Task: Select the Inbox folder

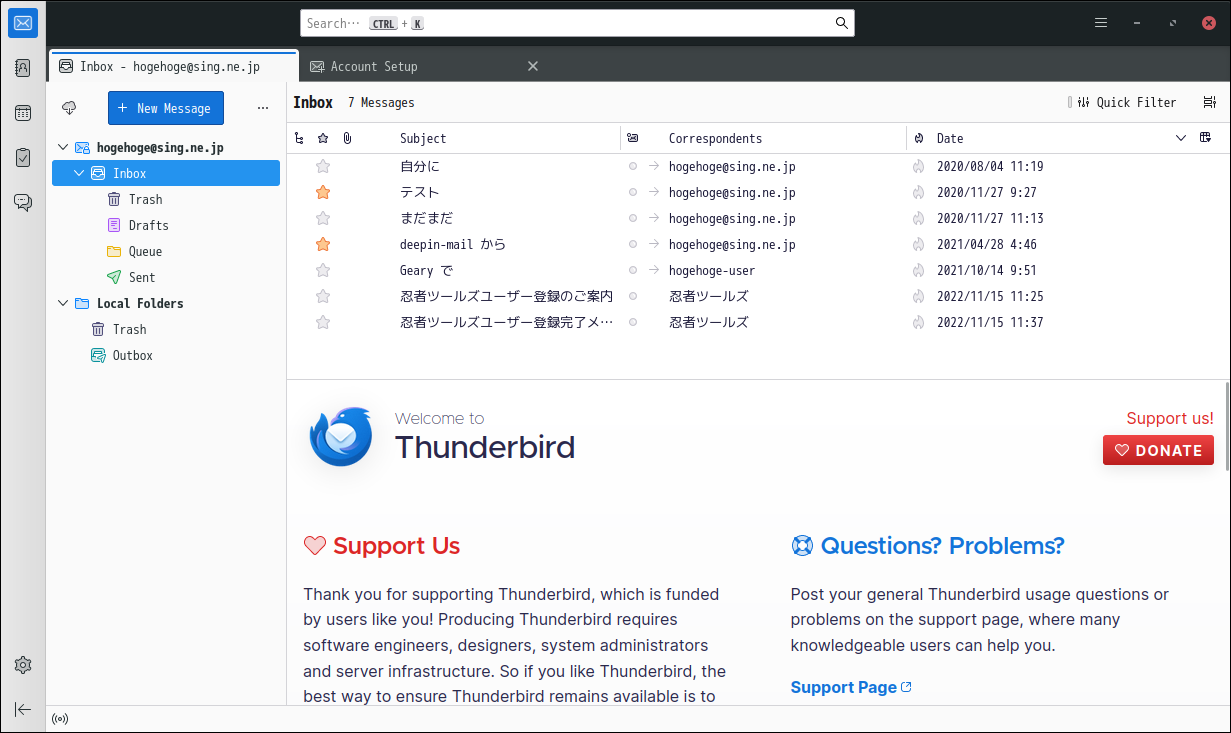Action: coord(166,173)
